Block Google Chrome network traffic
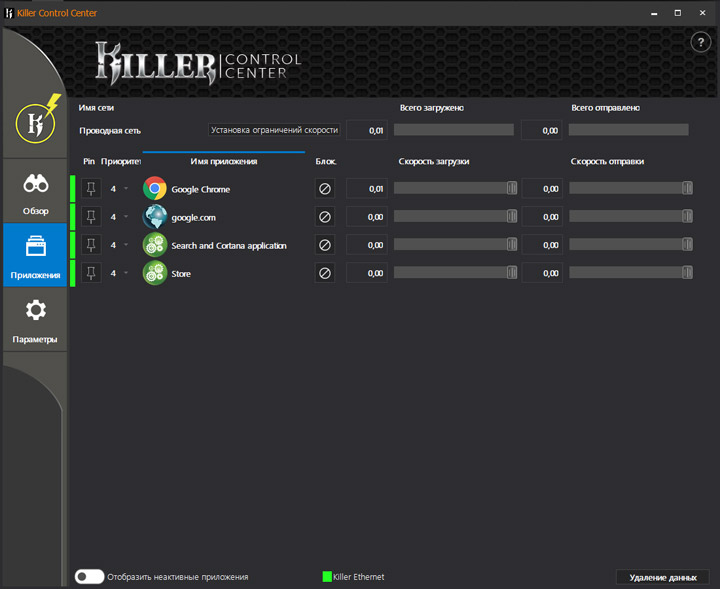720x589 pixels. coord(325,189)
